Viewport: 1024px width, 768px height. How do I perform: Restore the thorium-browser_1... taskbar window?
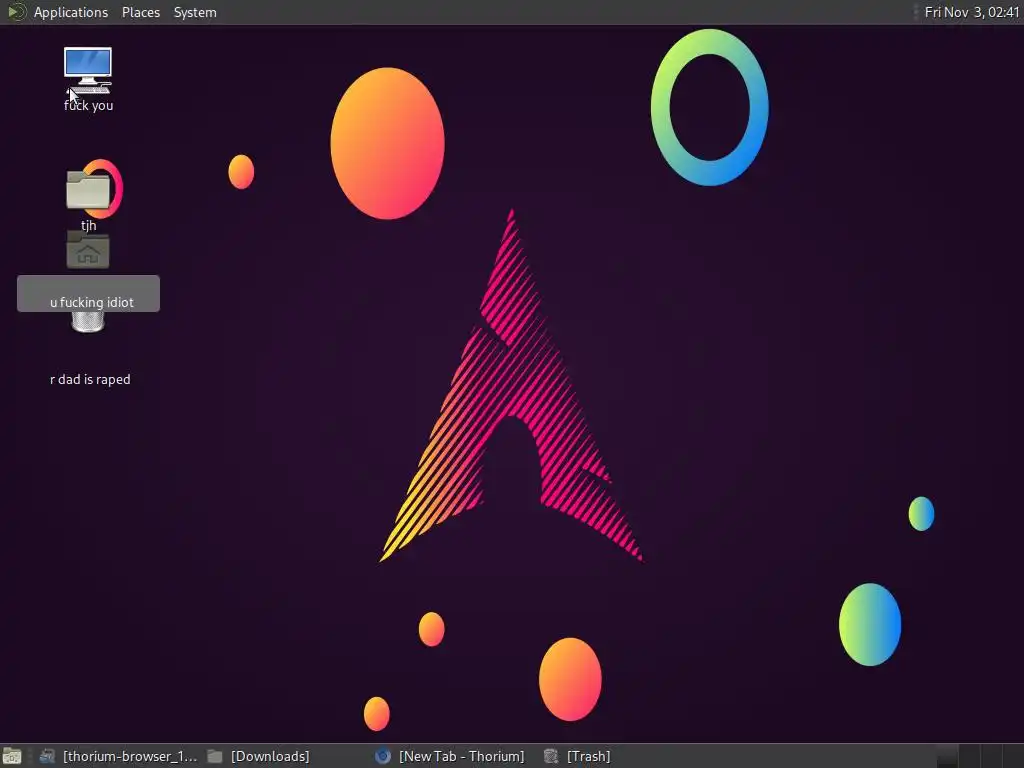click(118, 756)
